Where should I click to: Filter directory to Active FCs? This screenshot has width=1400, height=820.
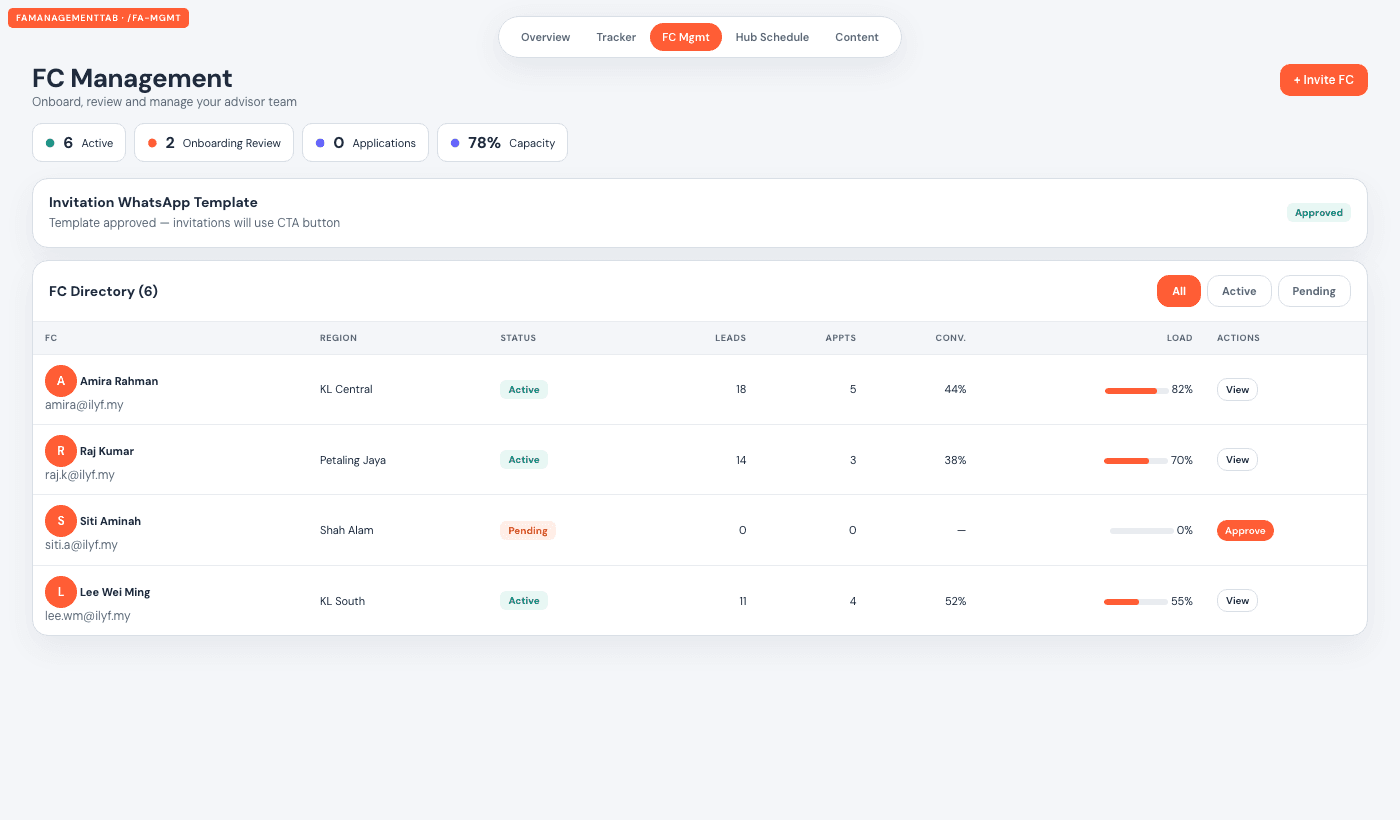[x=1239, y=291]
